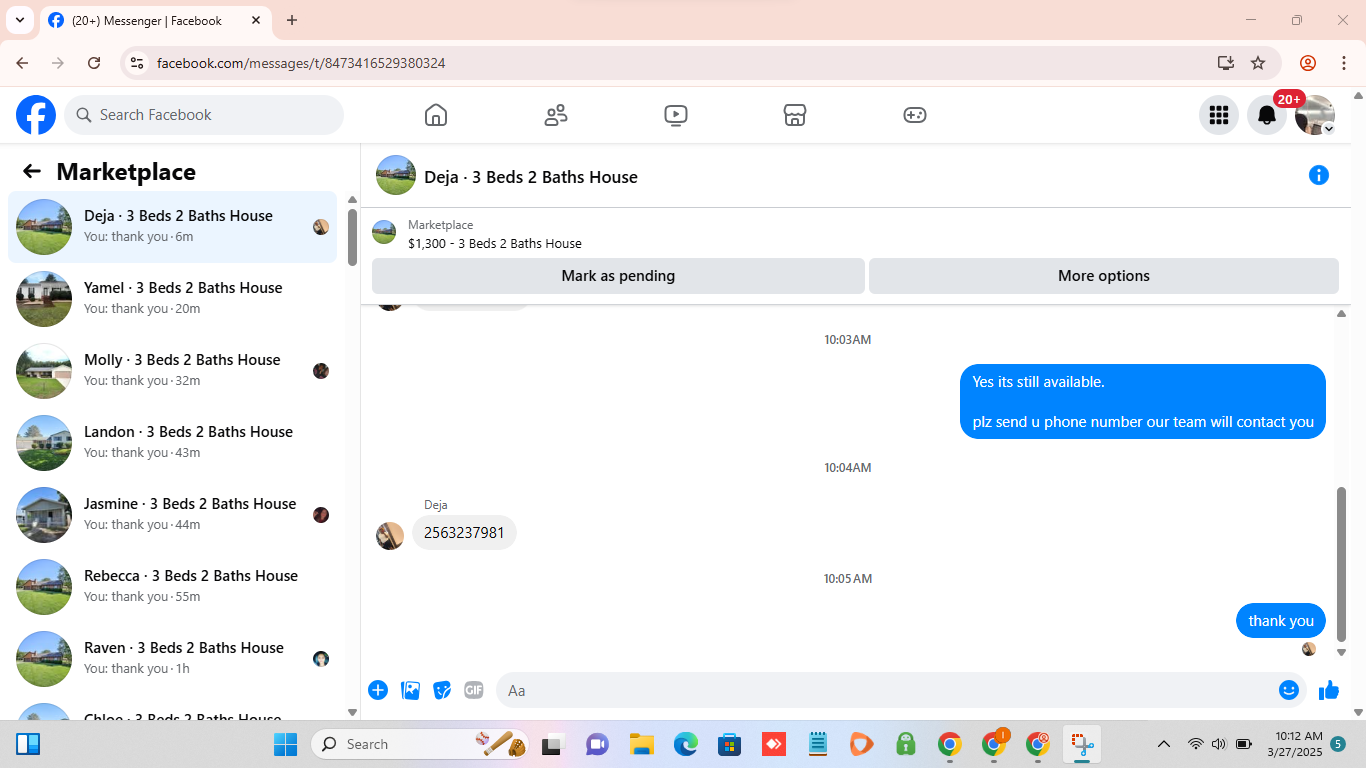Go to the Friends icon in top navigation
1366x768 pixels.
(x=556, y=115)
